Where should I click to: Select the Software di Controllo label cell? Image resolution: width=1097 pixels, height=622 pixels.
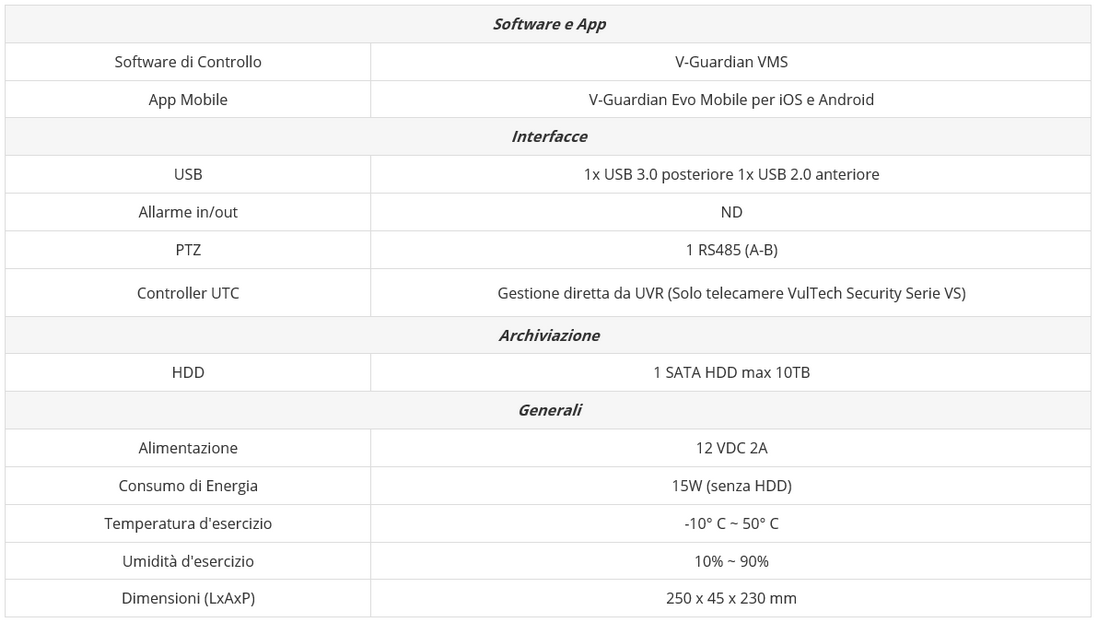[188, 62]
